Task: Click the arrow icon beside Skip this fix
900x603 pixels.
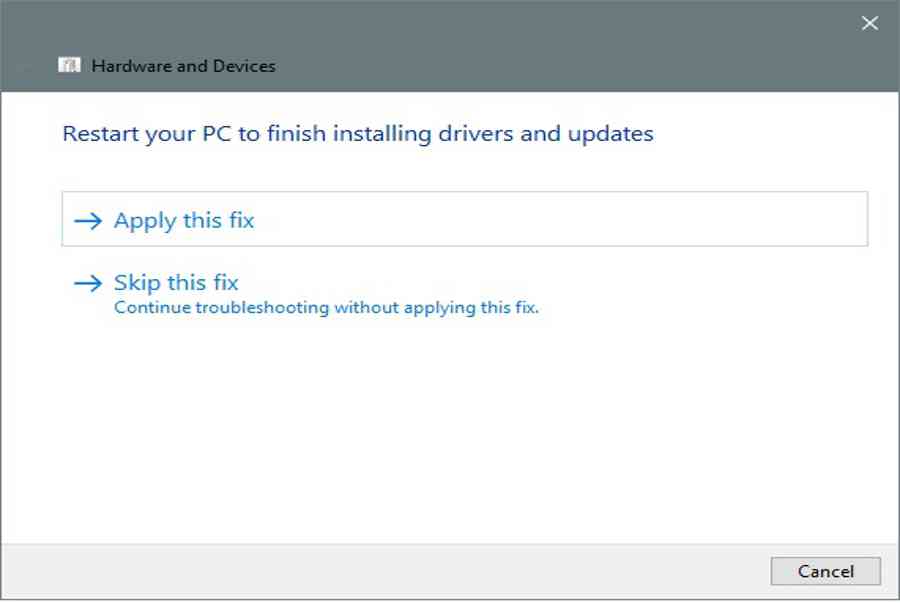Action: (x=88, y=283)
